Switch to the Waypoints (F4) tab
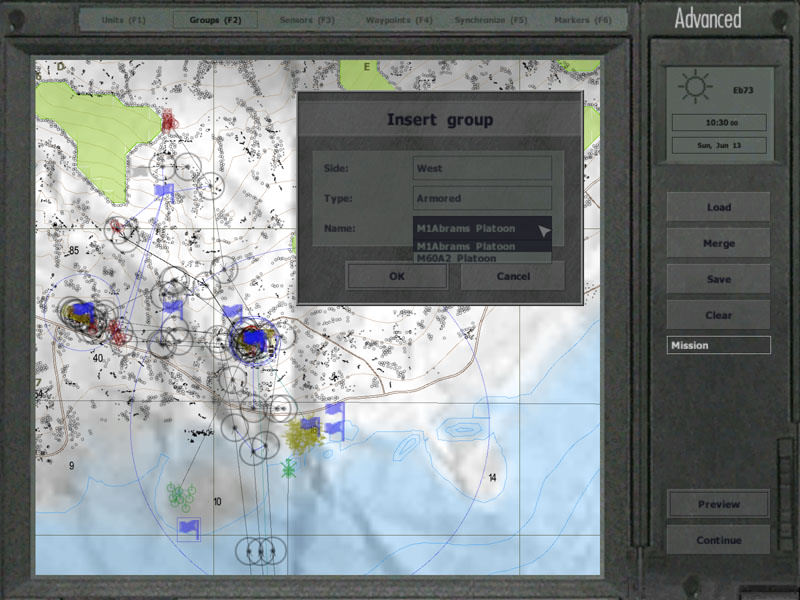Screen dimensions: 800x600 tap(399, 20)
